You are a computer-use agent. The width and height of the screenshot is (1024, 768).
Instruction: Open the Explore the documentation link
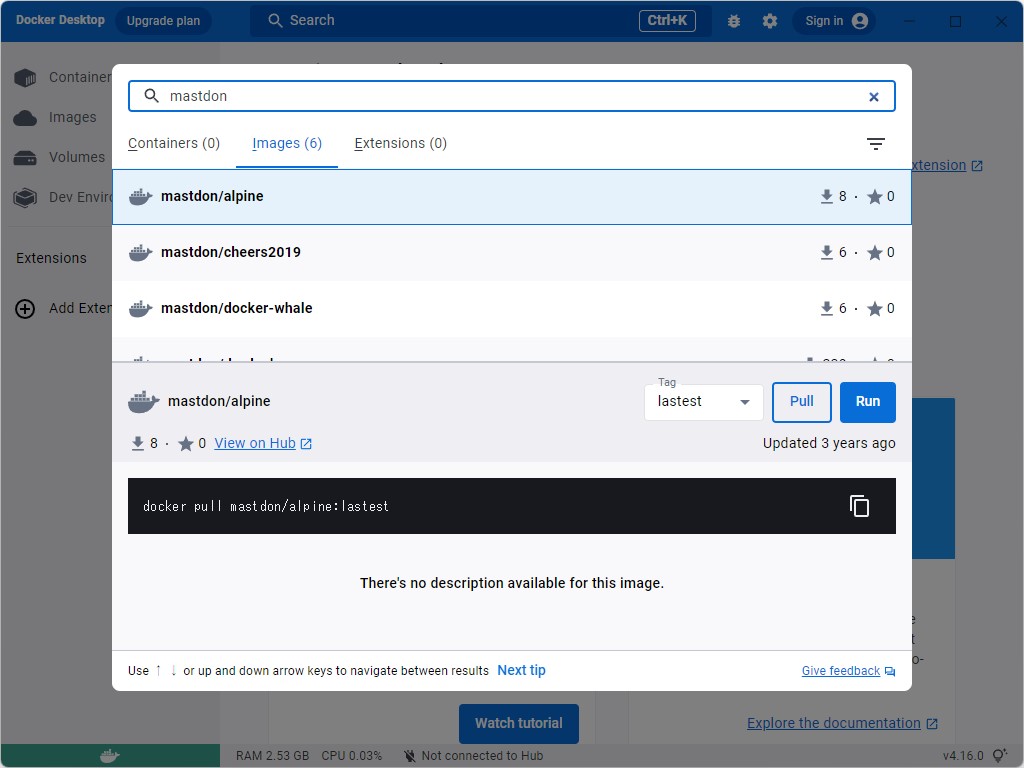[x=842, y=724]
